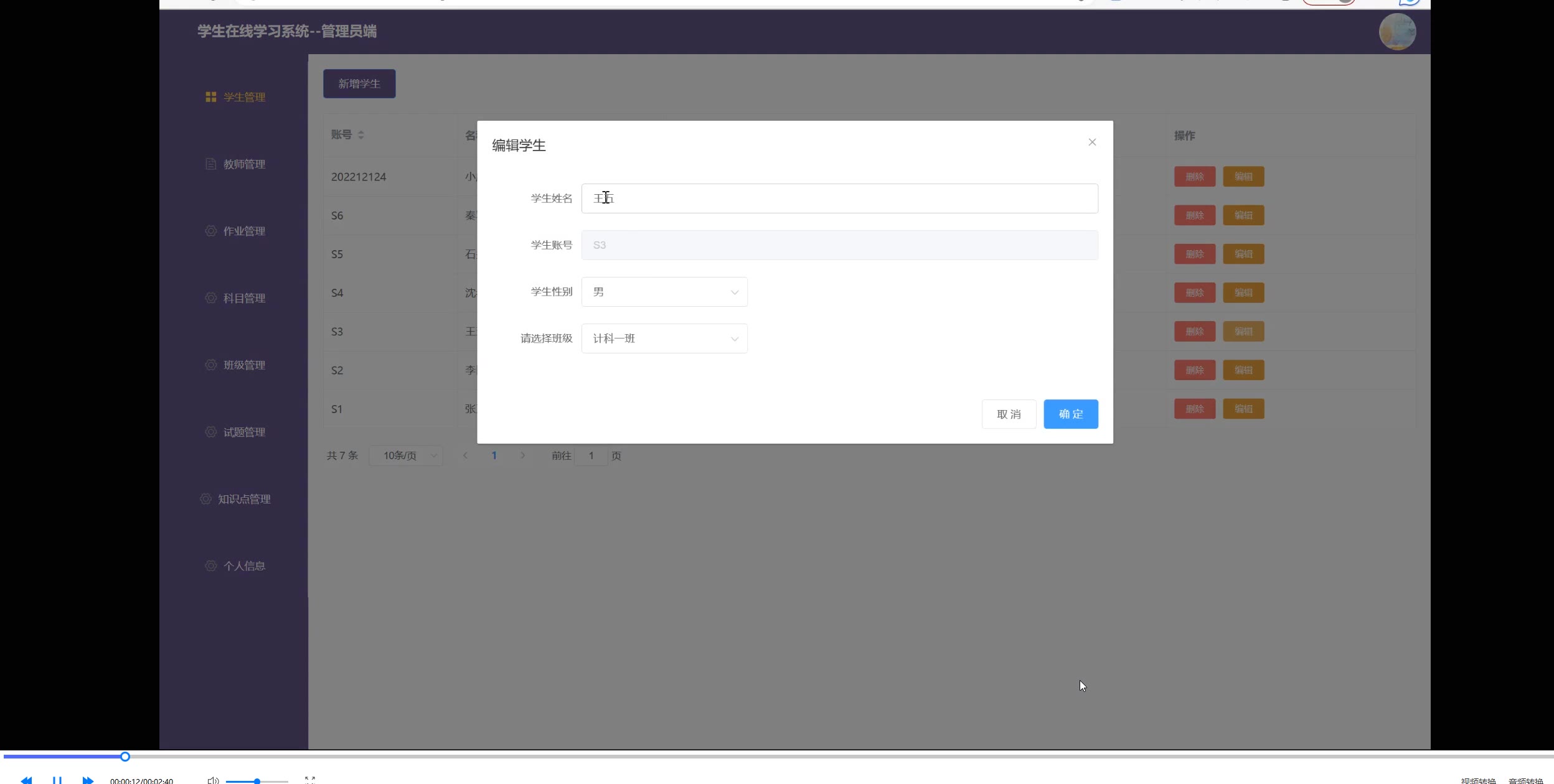Click the fast-forward playback icon
The height and width of the screenshot is (784, 1554).
pos(88,780)
